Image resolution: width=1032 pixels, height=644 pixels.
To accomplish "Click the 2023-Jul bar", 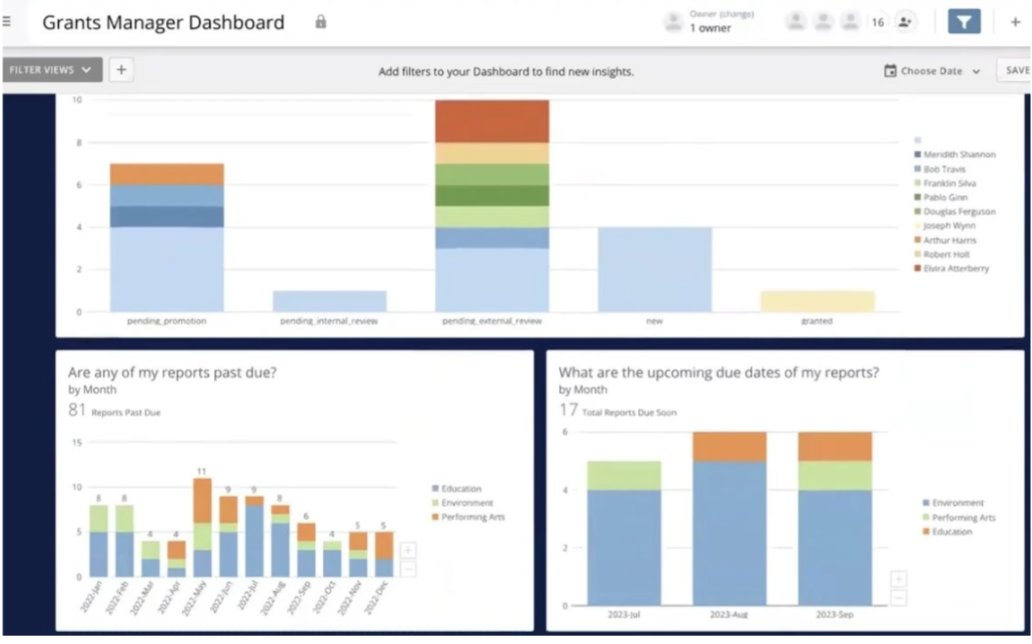I will pos(624,533).
